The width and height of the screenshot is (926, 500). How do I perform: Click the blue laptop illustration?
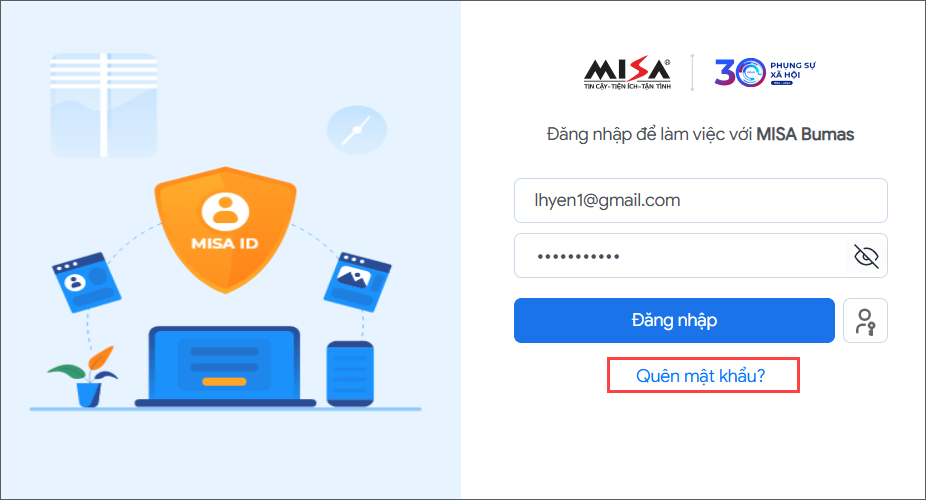tap(225, 367)
